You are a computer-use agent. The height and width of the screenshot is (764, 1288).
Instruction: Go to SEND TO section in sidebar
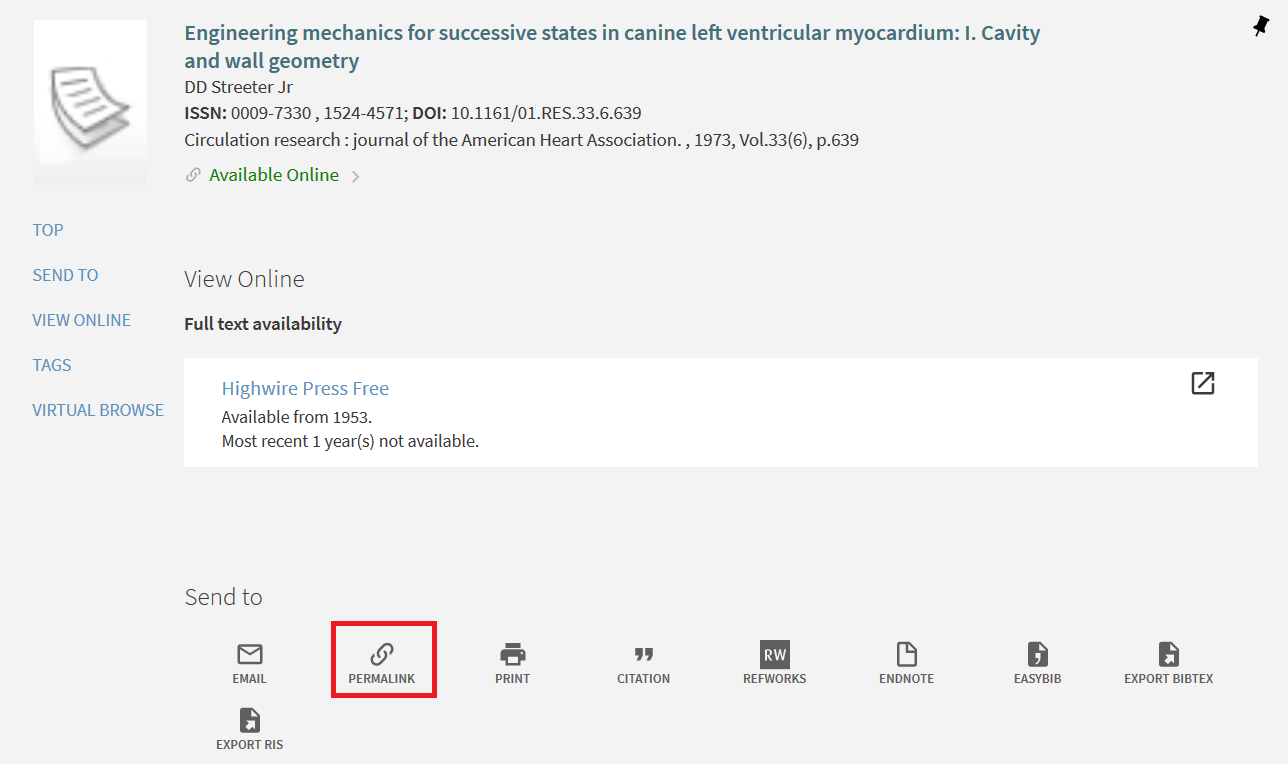tap(65, 275)
